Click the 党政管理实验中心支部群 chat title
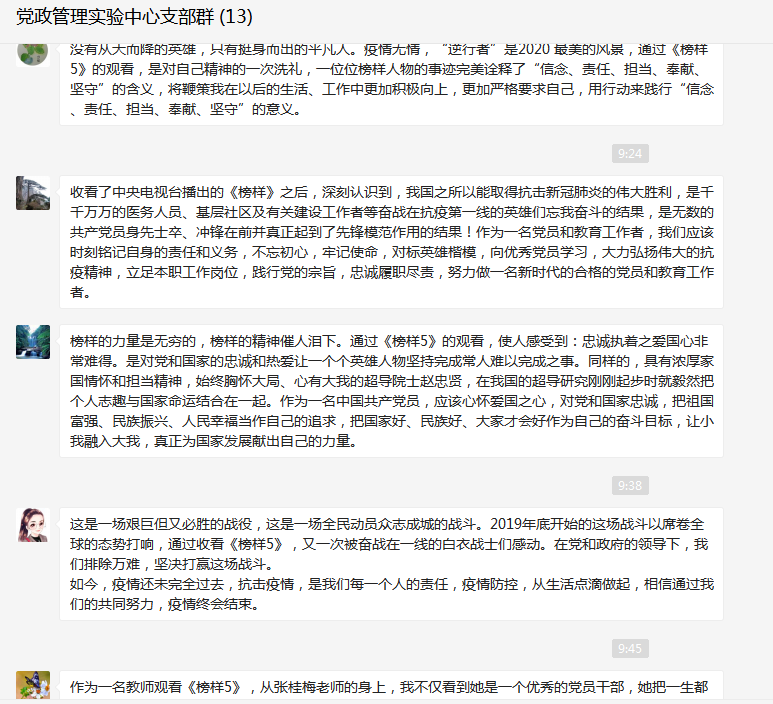Screen dimensions: 773x704 [115, 17]
